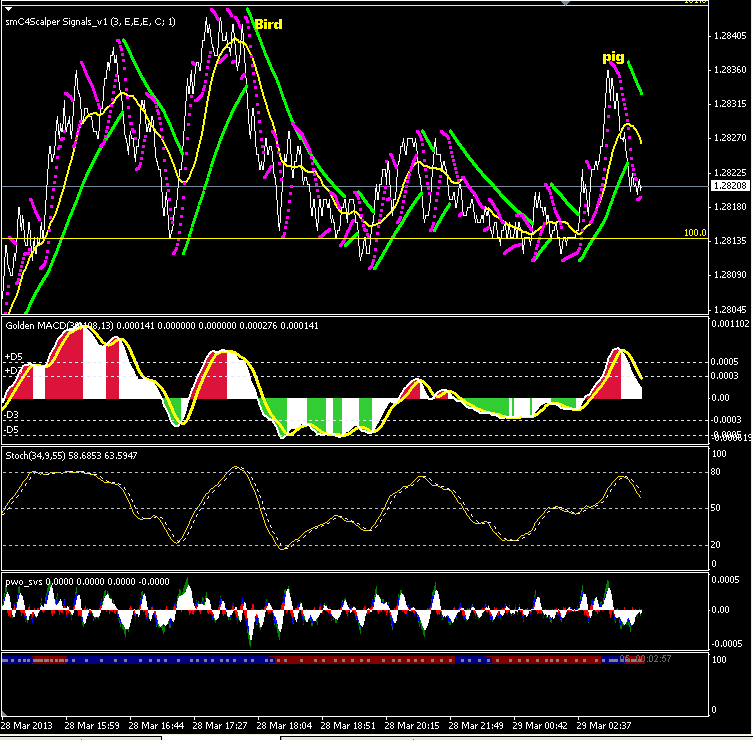Image resolution: width=753 pixels, height=740 pixels.
Task: Click the 1.28405 price scale value
Action: click(730, 36)
